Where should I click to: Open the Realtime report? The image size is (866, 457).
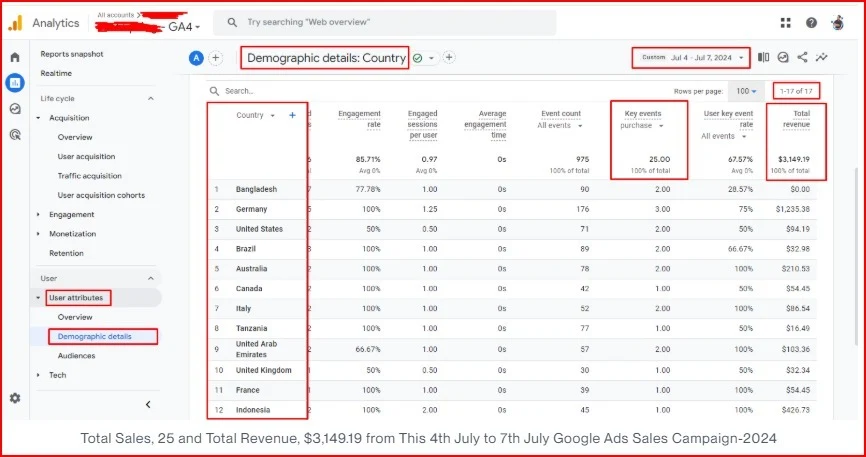56,73
